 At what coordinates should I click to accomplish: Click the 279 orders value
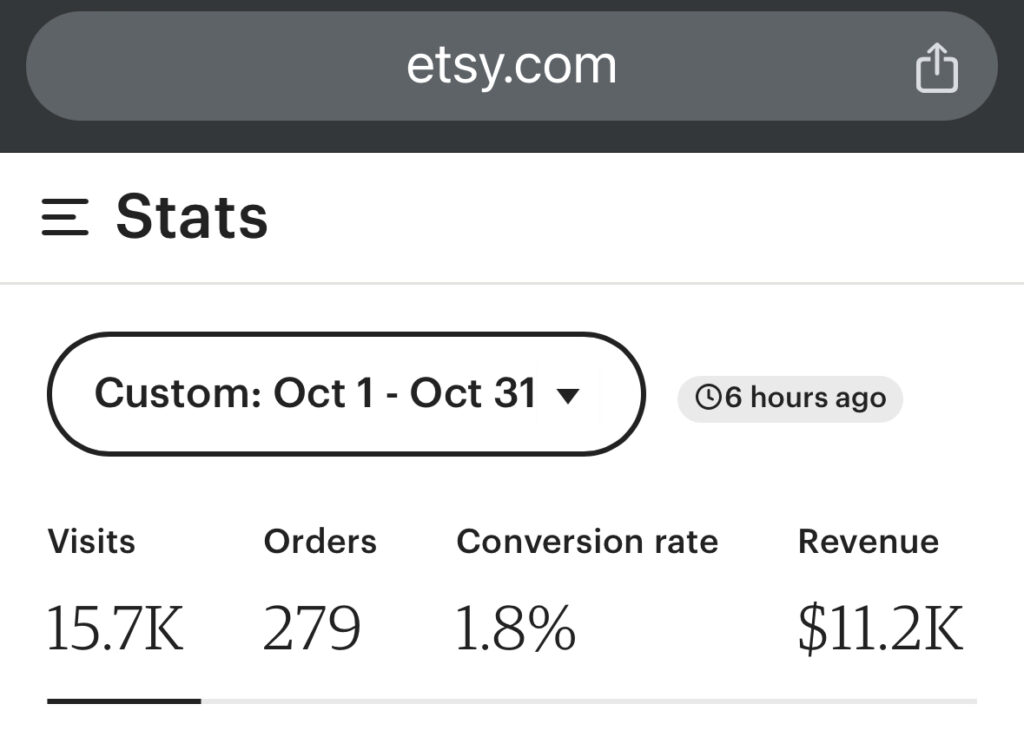click(312, 628)
